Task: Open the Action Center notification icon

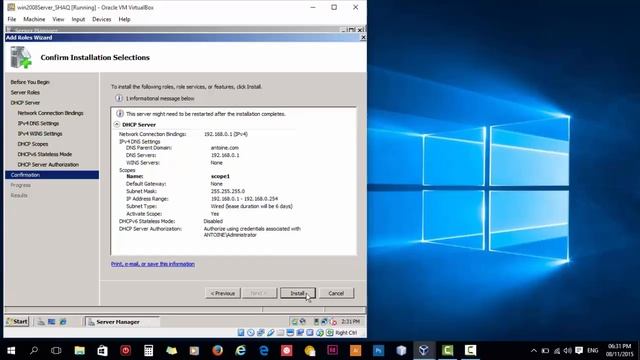Action: (579, 350)
